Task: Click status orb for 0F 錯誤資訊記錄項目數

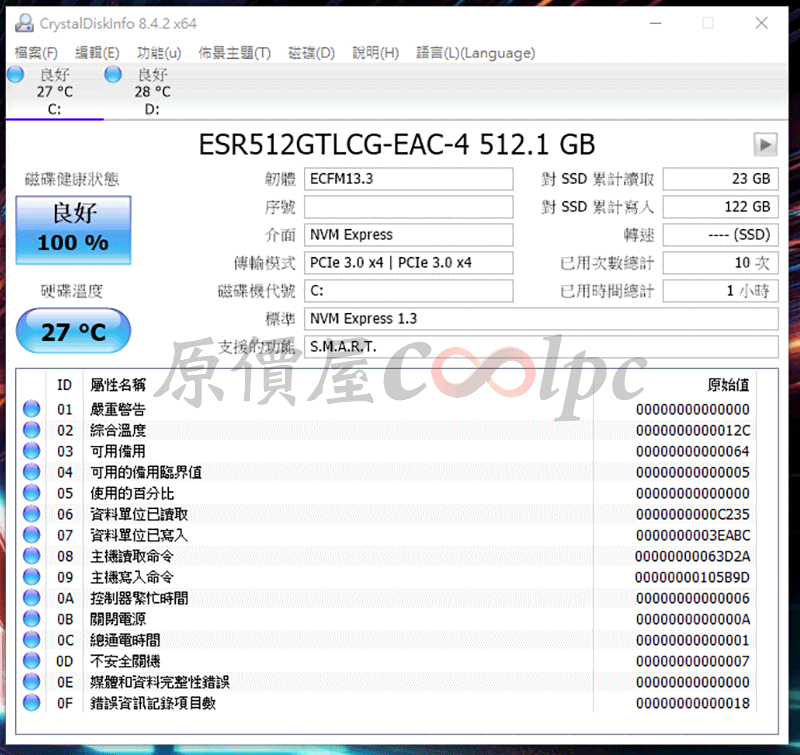Action: point(32,702)
